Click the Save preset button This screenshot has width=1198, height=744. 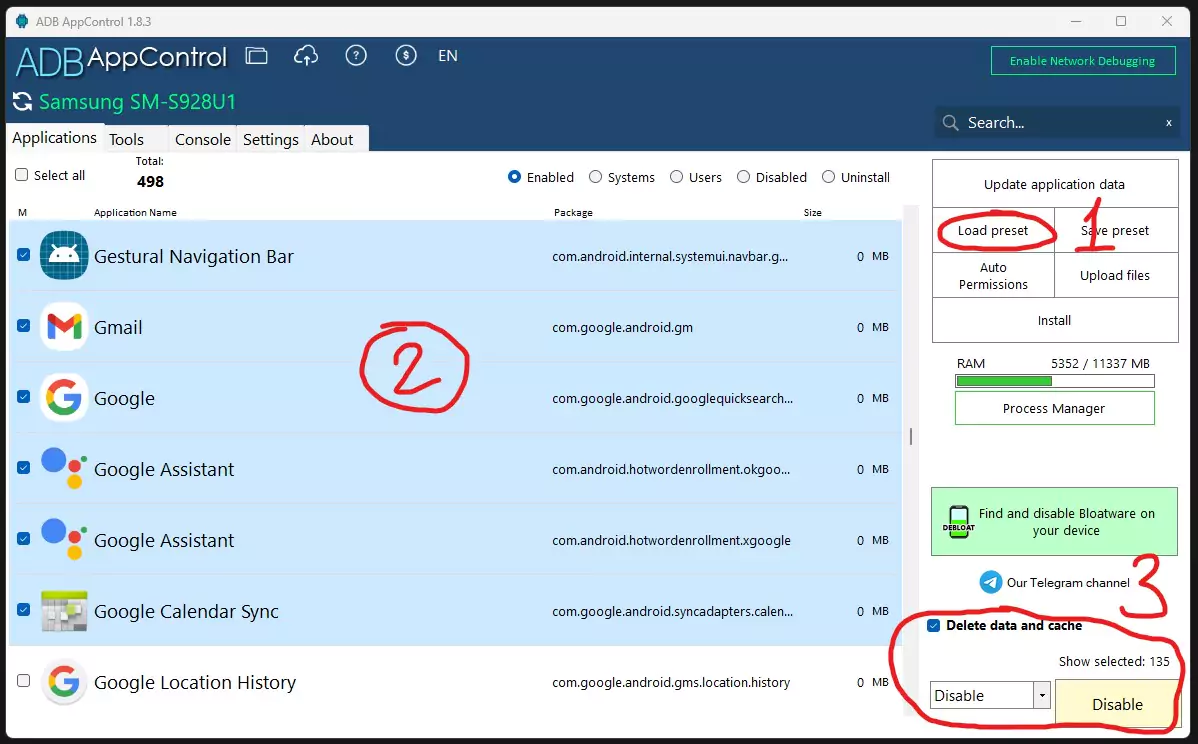pos(1115,230)
